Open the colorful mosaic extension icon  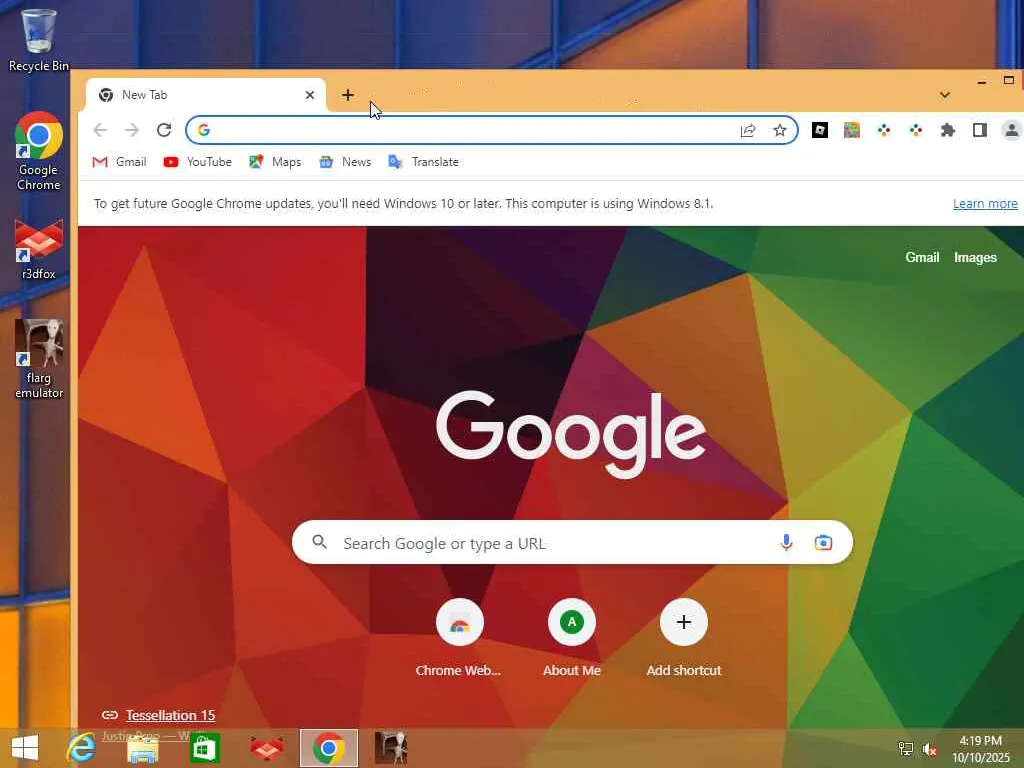click(x=852, y=130)
